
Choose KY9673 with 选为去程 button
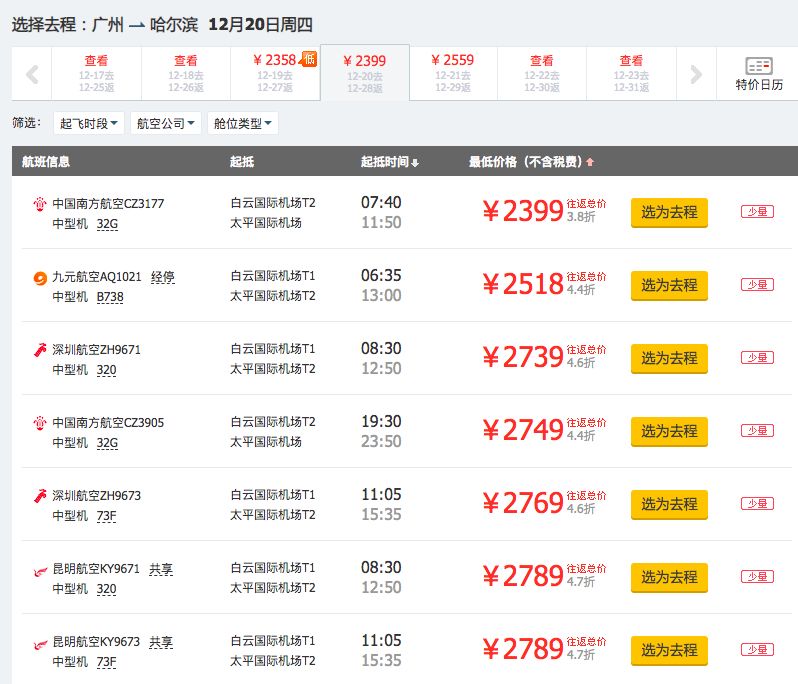(669, 651)
